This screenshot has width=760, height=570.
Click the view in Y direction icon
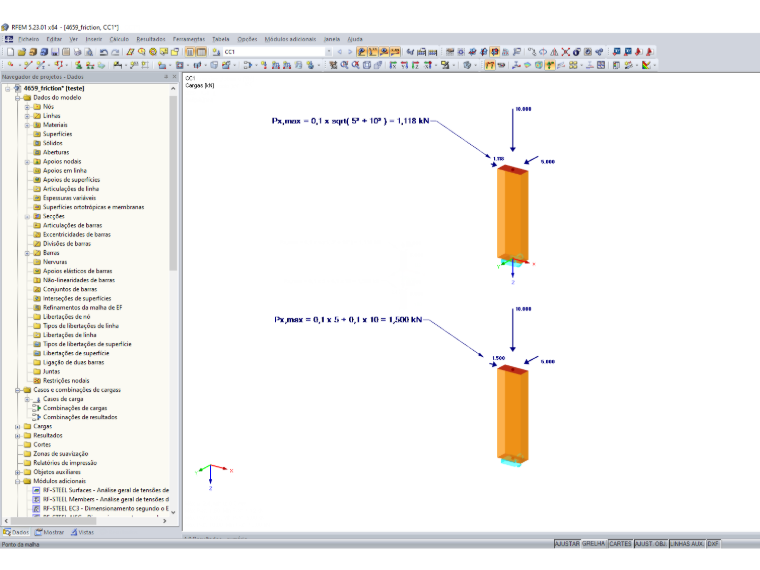tap(404, 65)
